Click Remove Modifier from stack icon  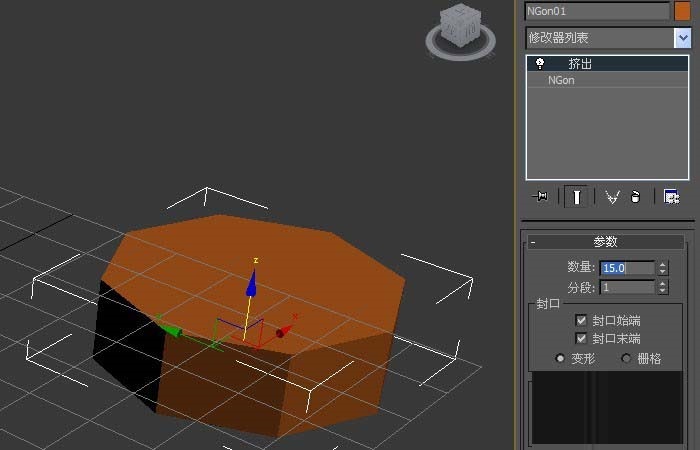[635, 197]
